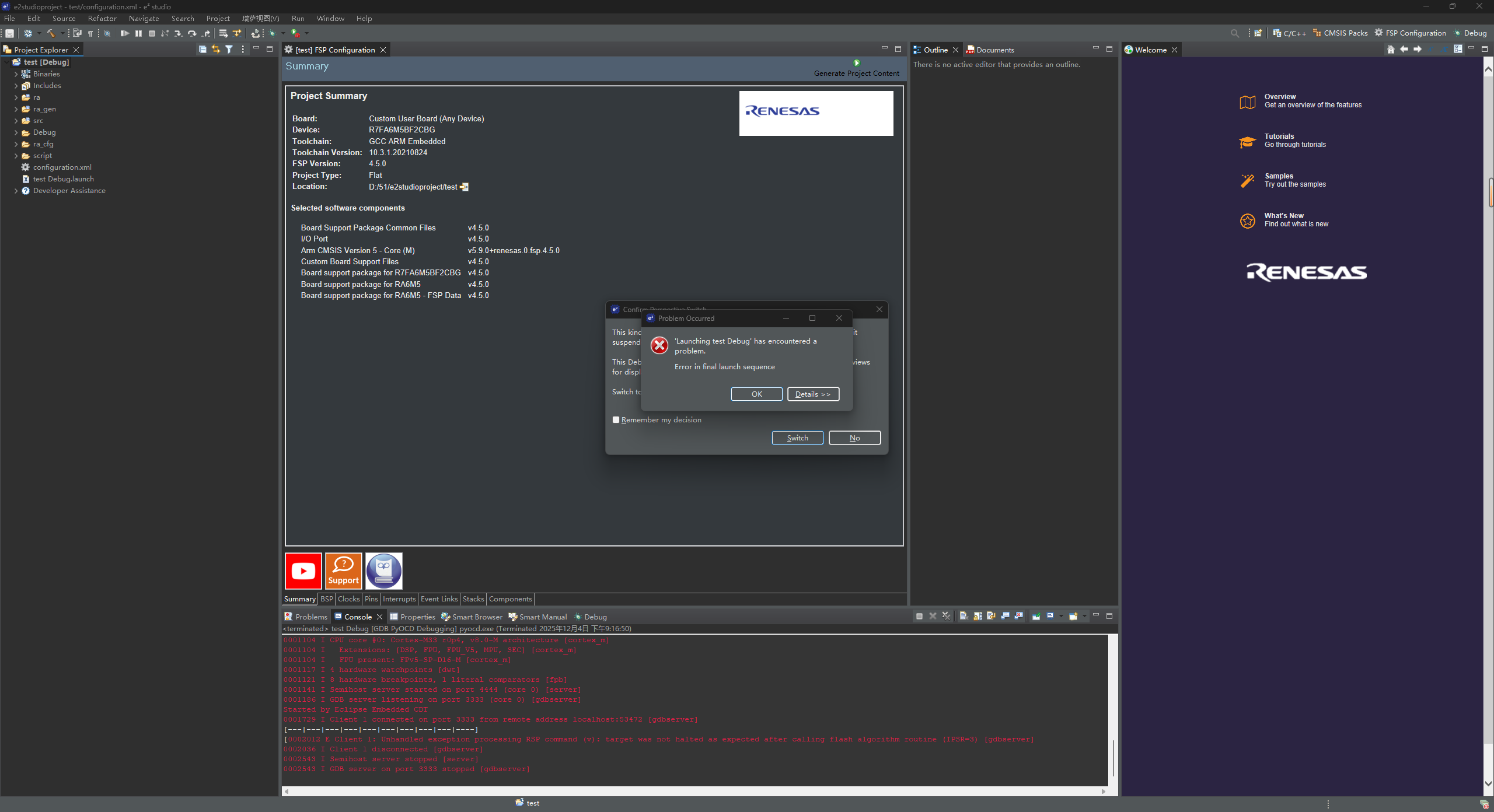Open the debug launch dropdown arrow
Image resolution: width=1494 pixels, height=812 pixels.
point(283,33)
